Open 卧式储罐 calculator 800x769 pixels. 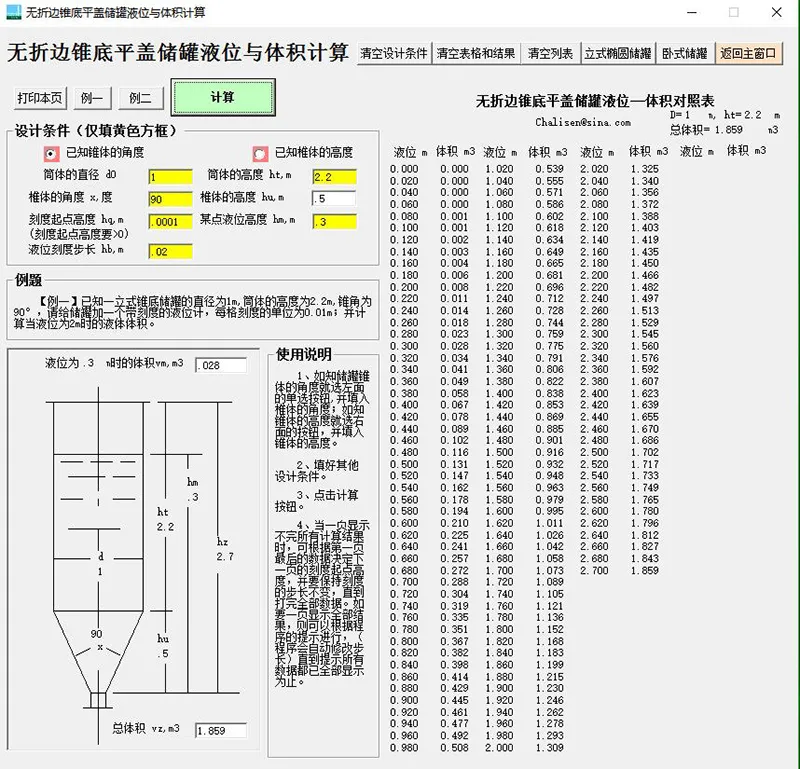point(685,53)
